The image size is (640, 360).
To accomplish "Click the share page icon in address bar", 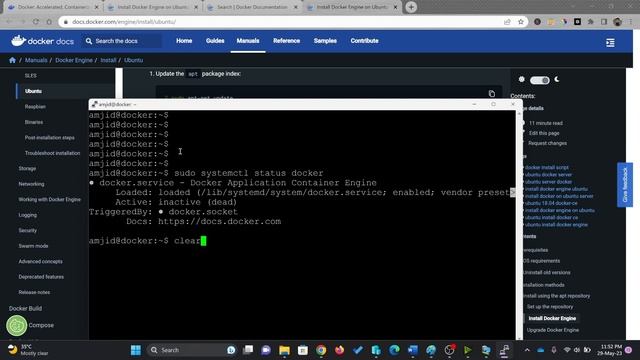I will coord(507,22).
